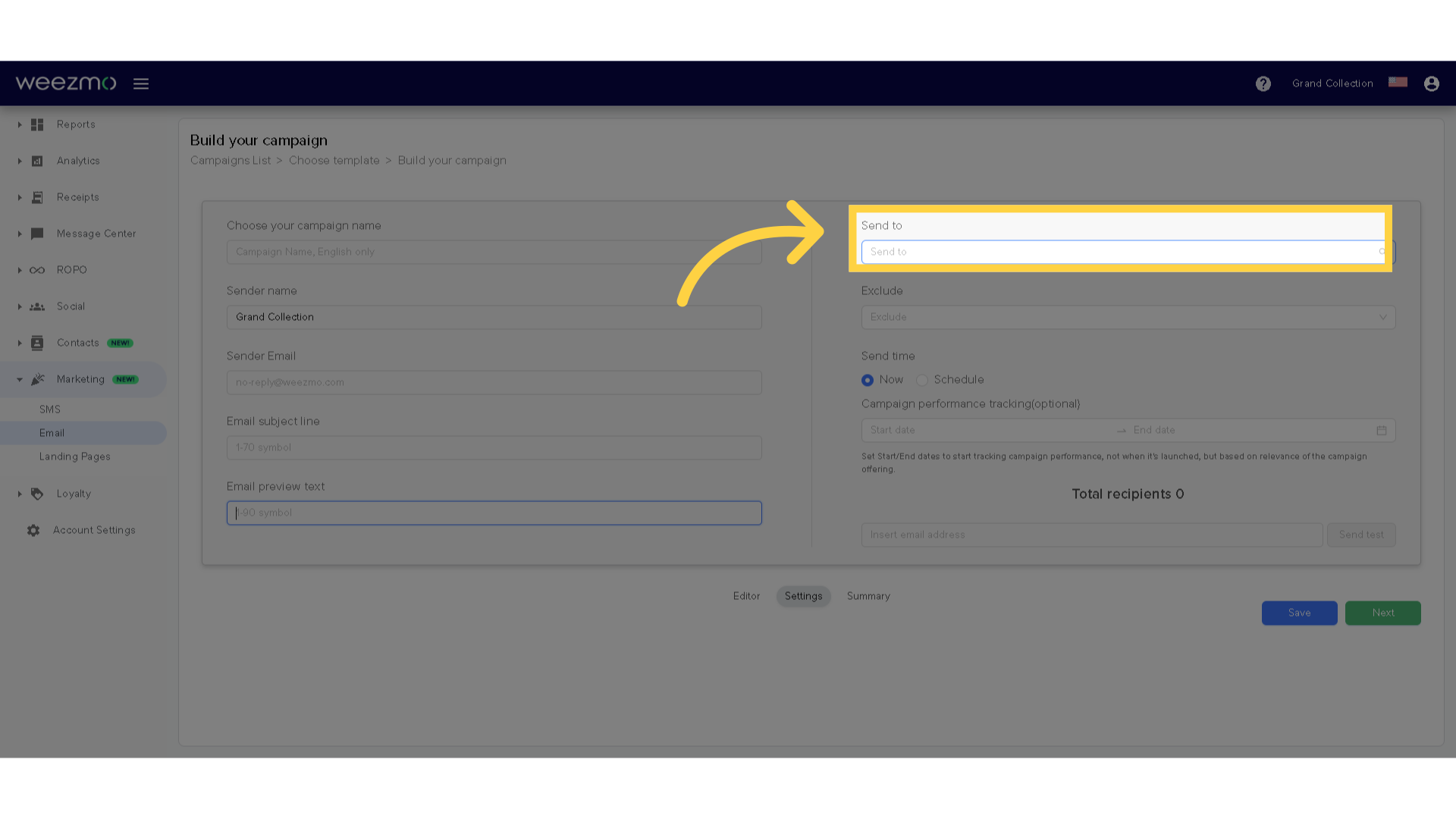The width and height of the screenshot is (1456, 819).
Task: Open the Analytics panel
Action: click(78, 161)
